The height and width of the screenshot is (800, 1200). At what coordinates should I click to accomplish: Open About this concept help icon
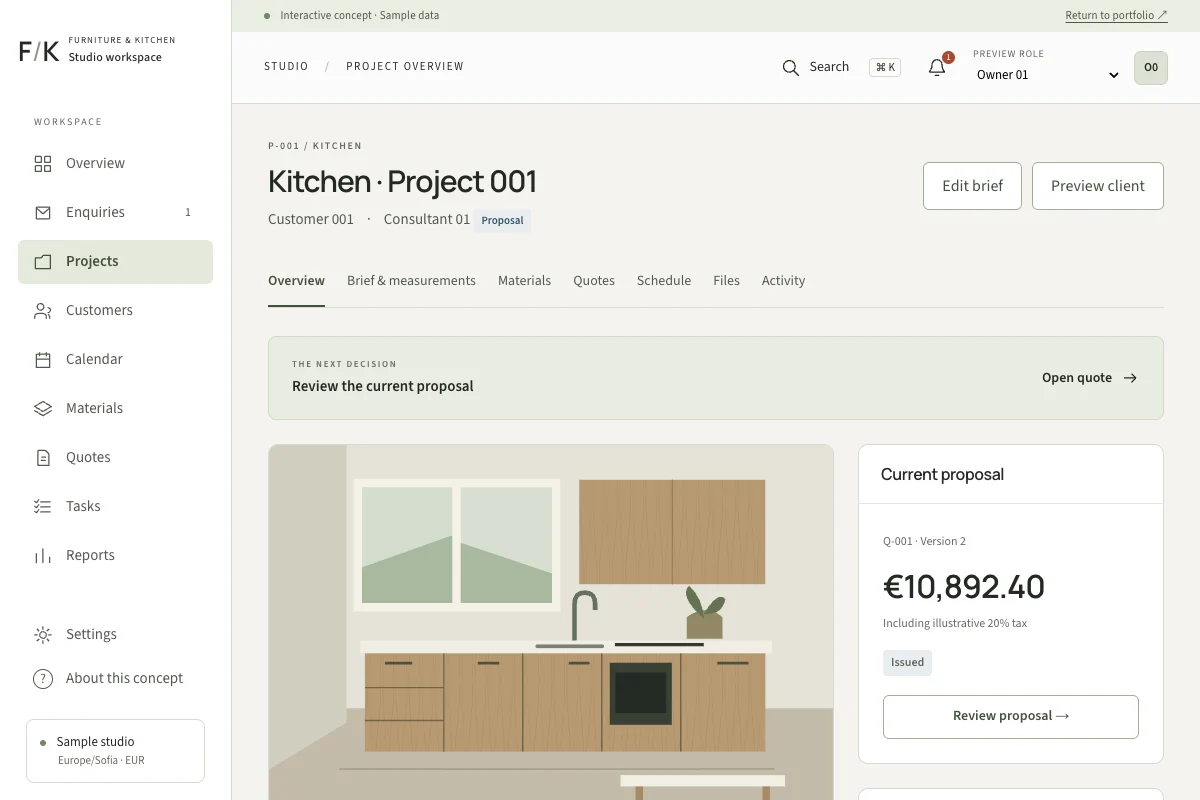pos(43,678)
